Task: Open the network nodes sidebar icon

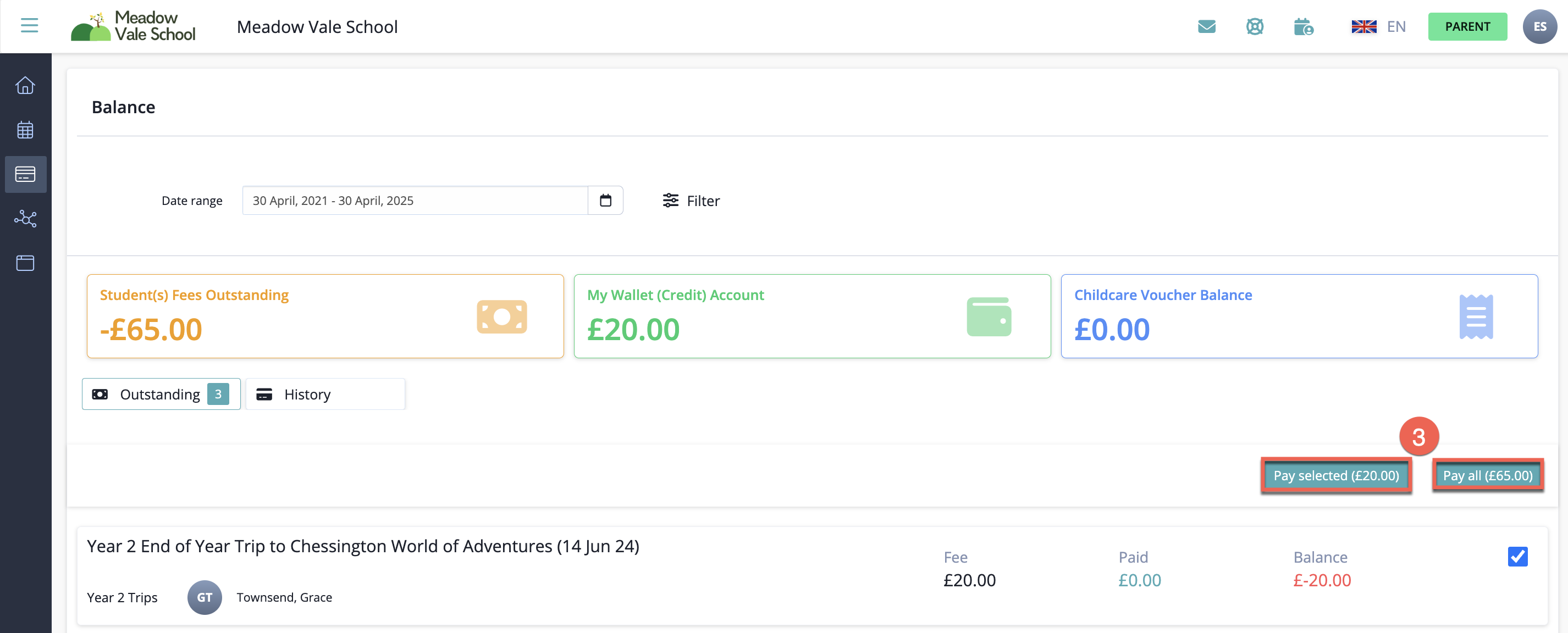Action: click(25, 218)
